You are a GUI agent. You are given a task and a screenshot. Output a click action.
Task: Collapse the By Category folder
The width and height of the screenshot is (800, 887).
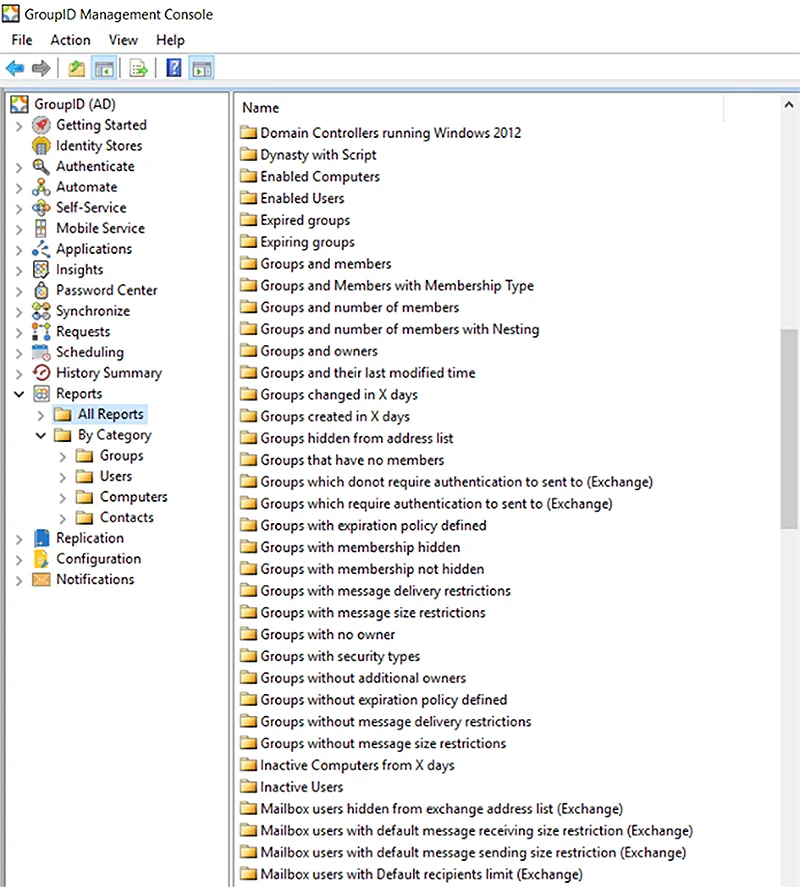pyautogui.click(x=40, y=435)
